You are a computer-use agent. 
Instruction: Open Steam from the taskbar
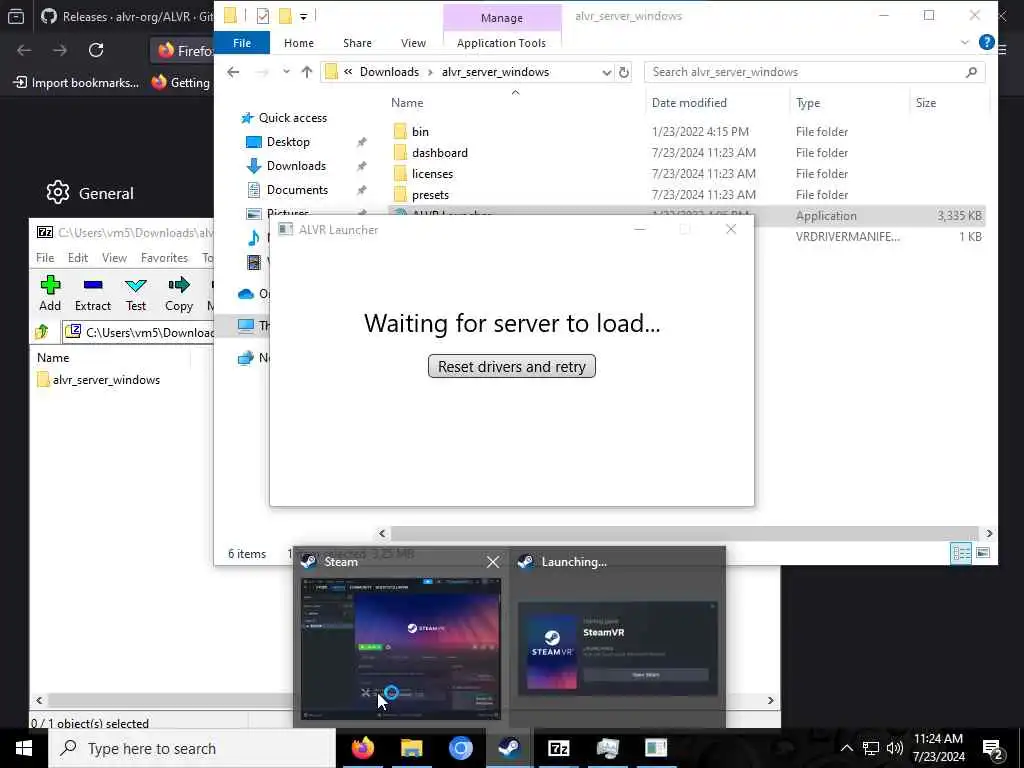point(509,748)
